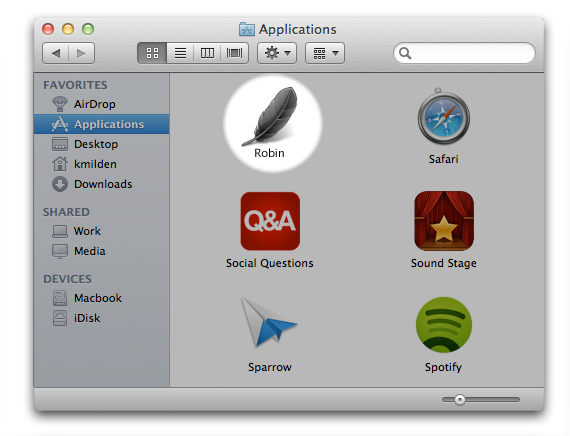Switch to list view

(180, 53)
